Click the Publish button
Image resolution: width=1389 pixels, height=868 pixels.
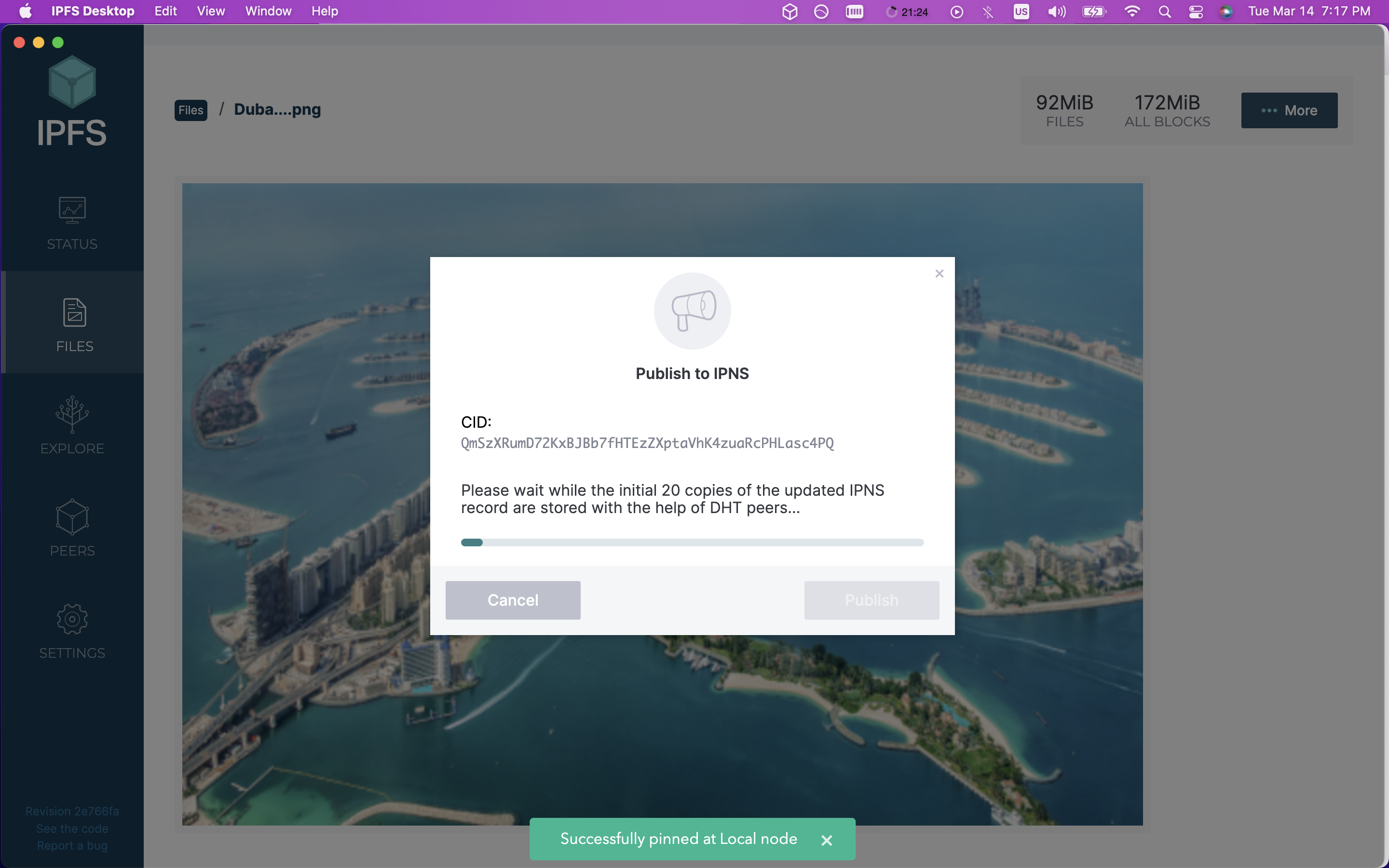click(x=871, y=600)
